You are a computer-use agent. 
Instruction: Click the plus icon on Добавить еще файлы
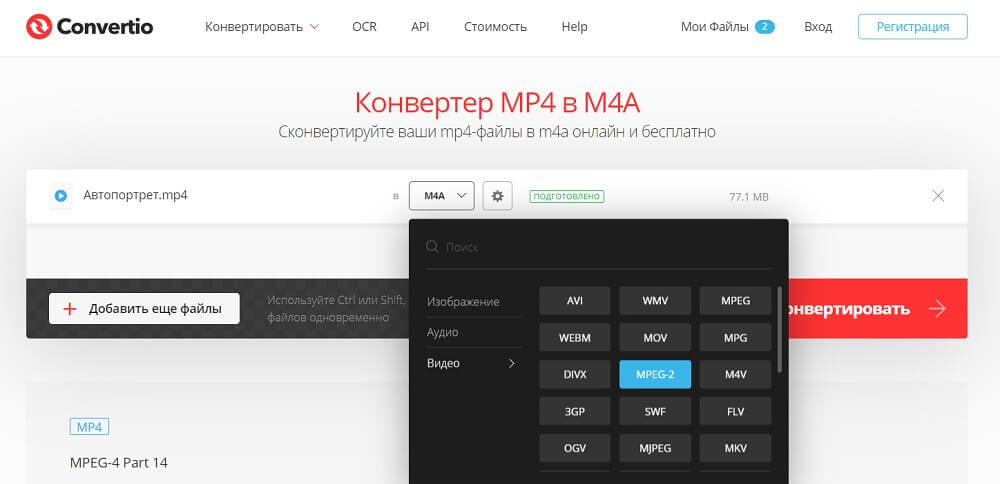70,309
